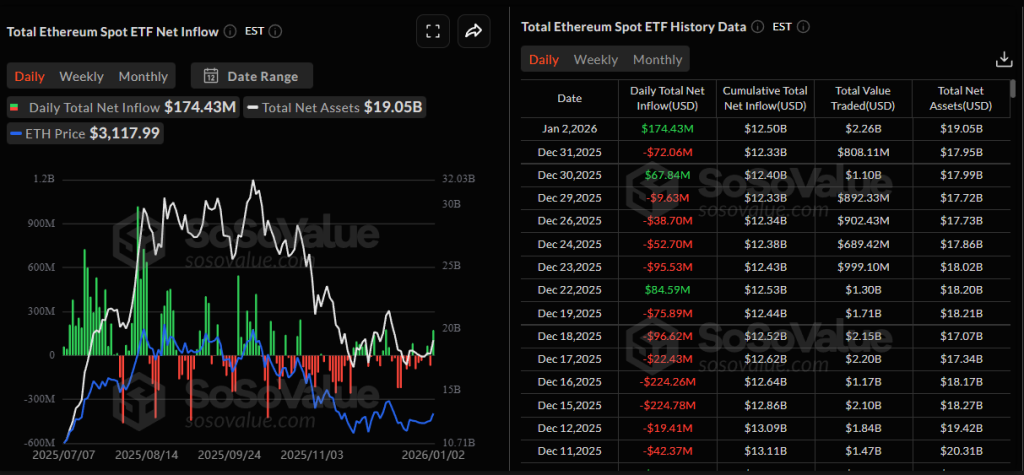Click the Daily Total Net Inflow column header
Image resolution: width=1024 pixels, height=475 pixels.
(668, 98)
